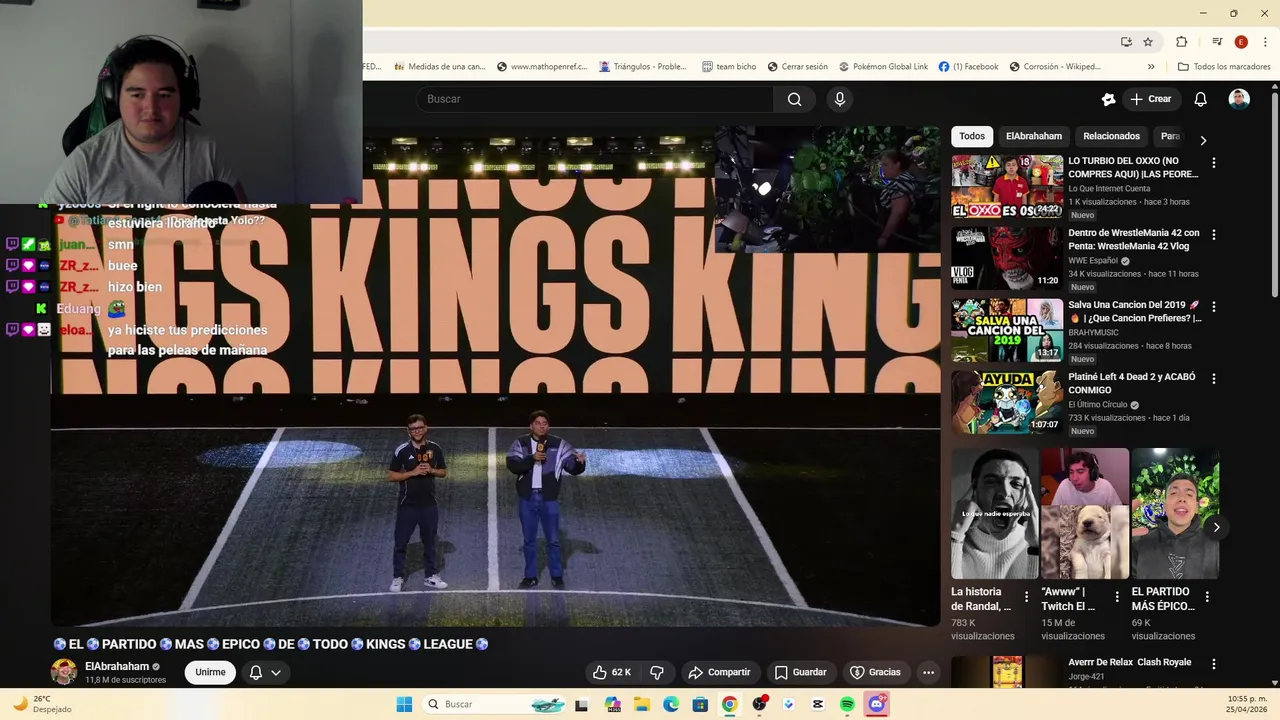Click the Chrome profile E avatar
This screenshot has height=720, width=1280.
[x=1241, y=42]
